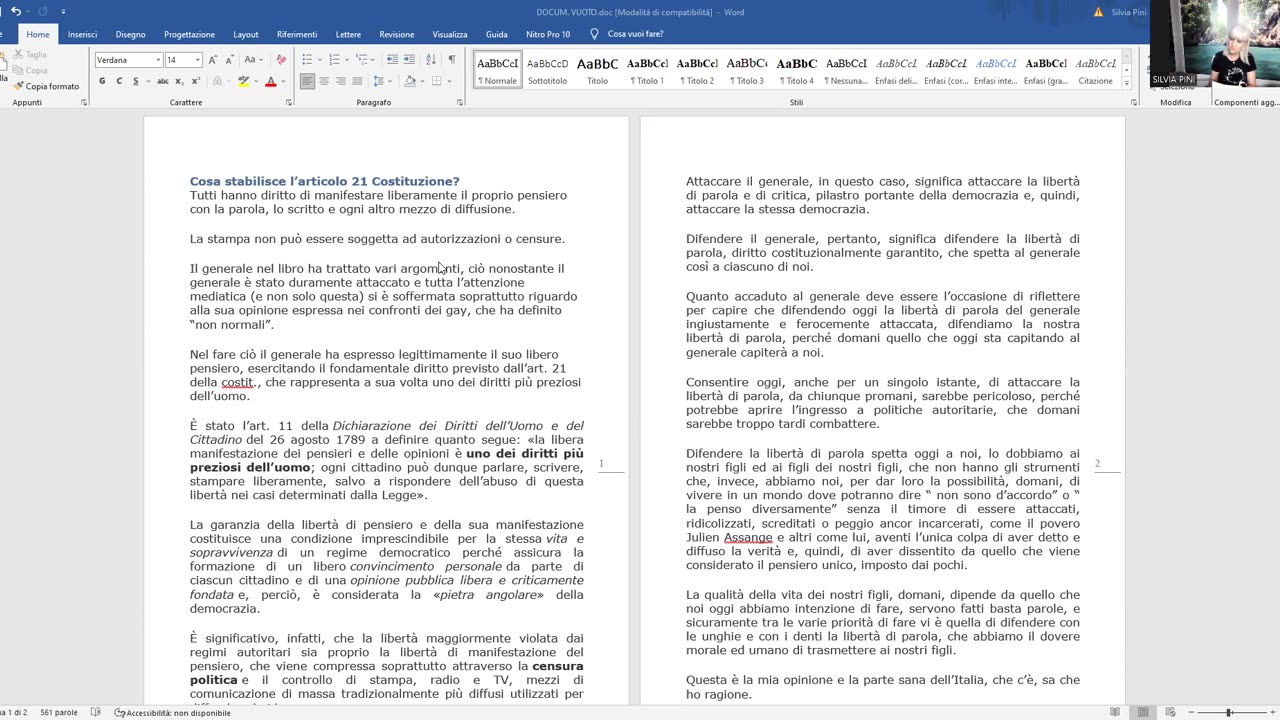Expand the styles gallery more arrow
This screenshot has width=1280, height=720.
coord(1127,83)
